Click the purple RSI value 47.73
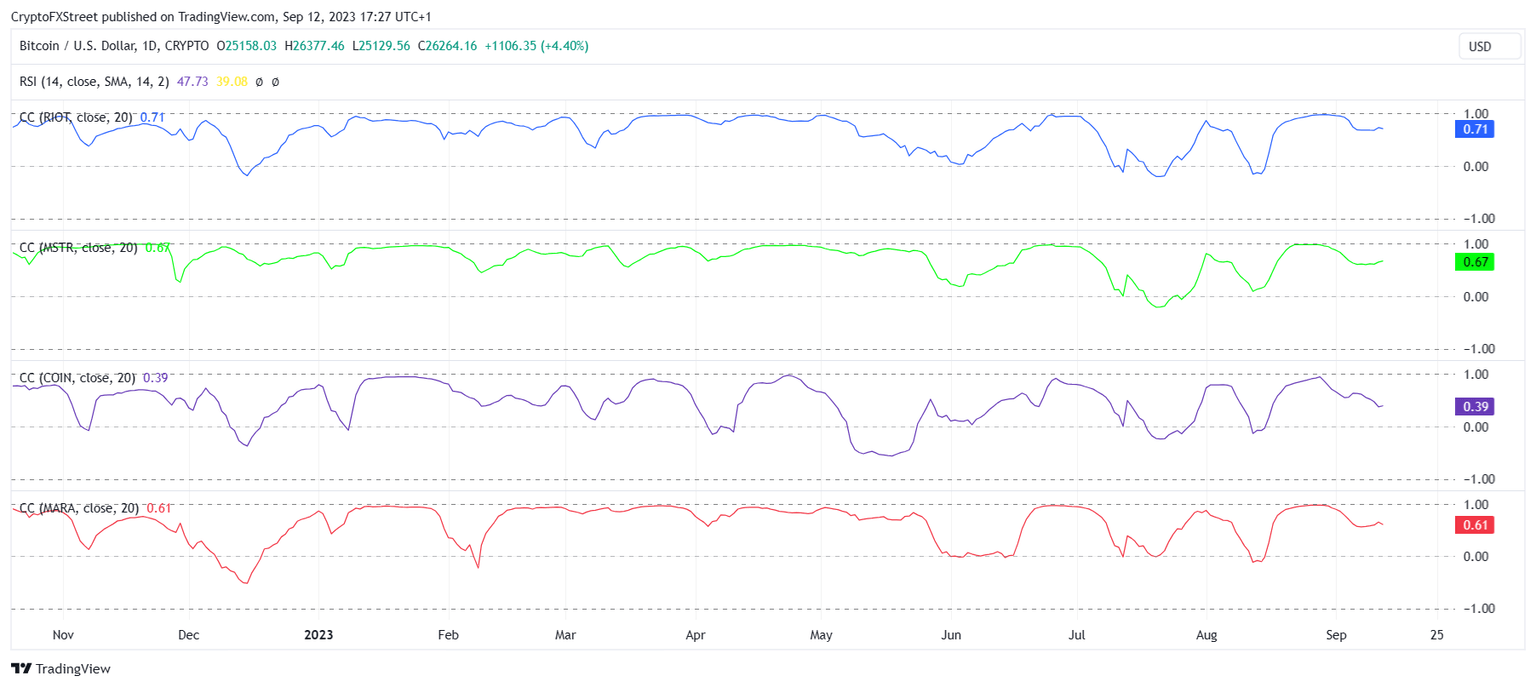 pos(192,82)
